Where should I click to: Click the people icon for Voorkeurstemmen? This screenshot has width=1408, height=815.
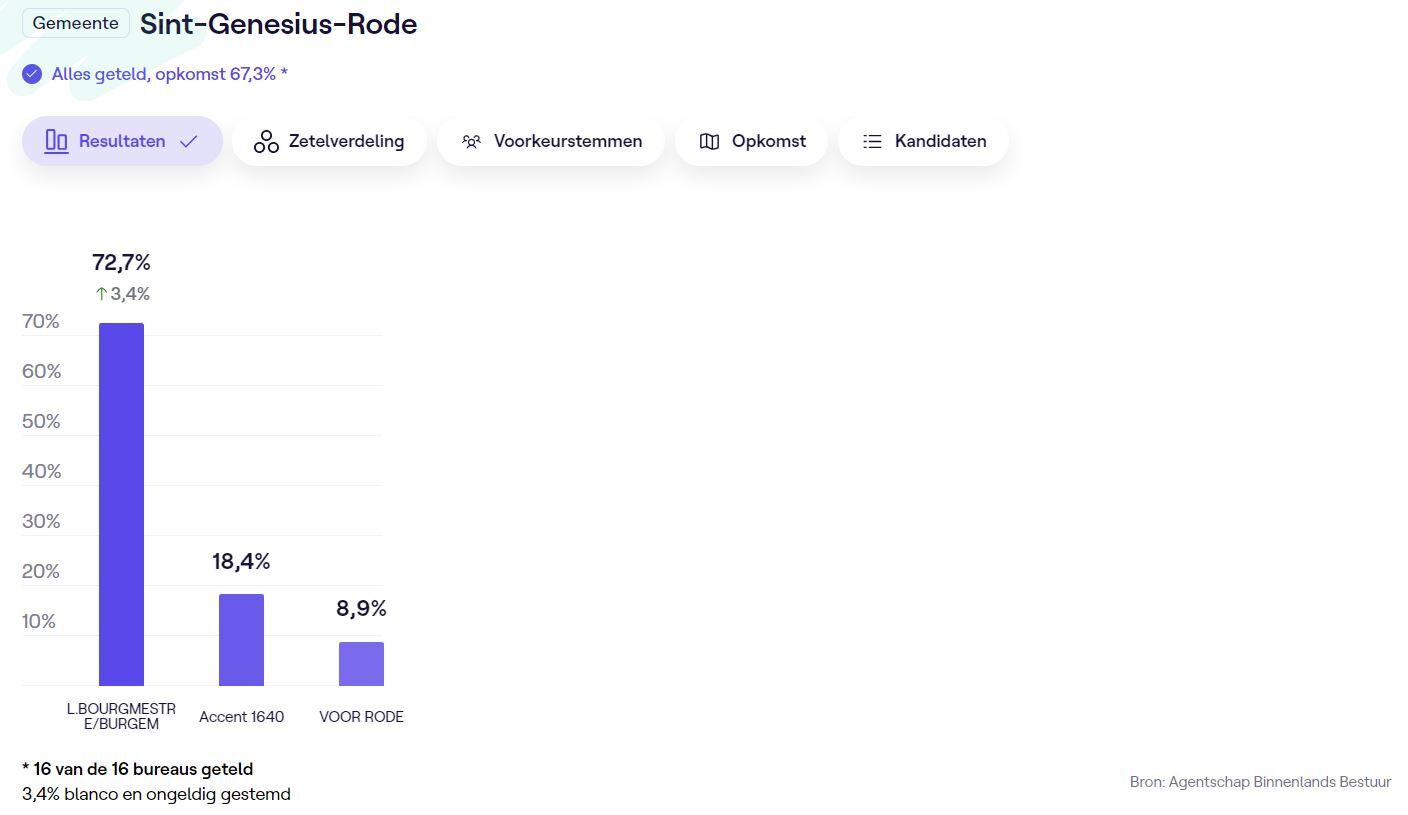click(472, 141)
